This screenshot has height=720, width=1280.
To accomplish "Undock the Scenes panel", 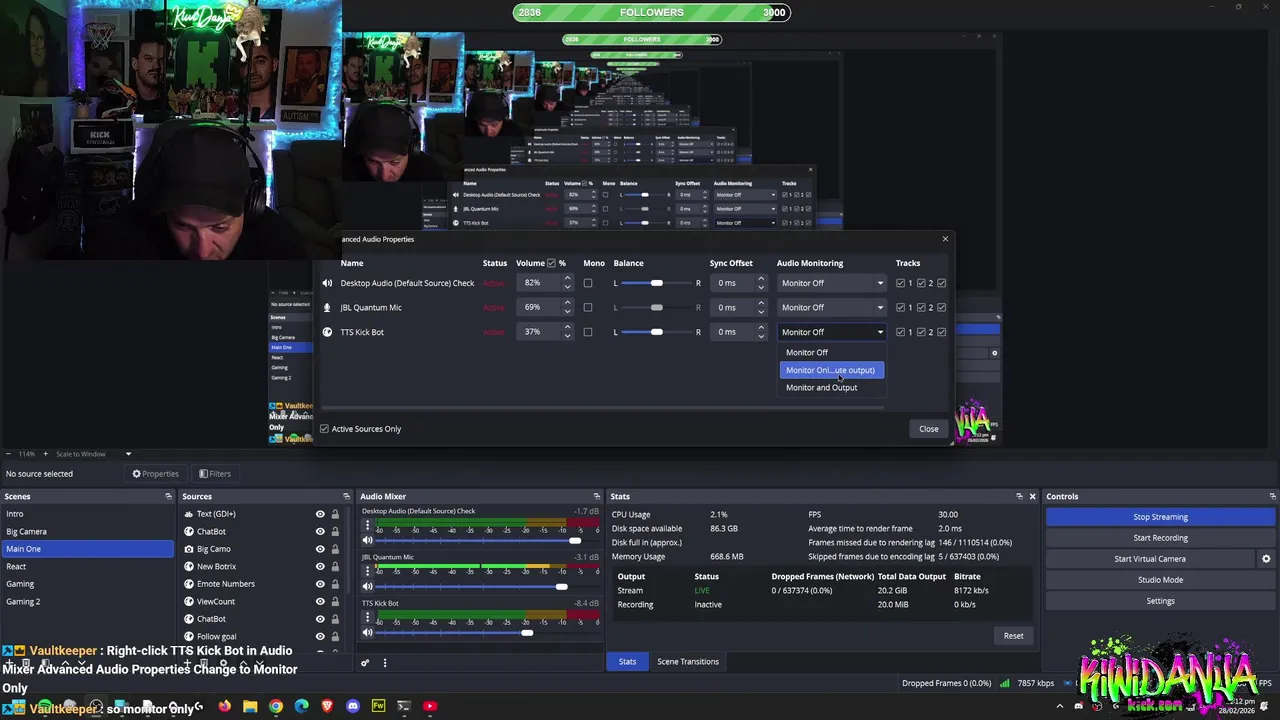I will point(168,496).
